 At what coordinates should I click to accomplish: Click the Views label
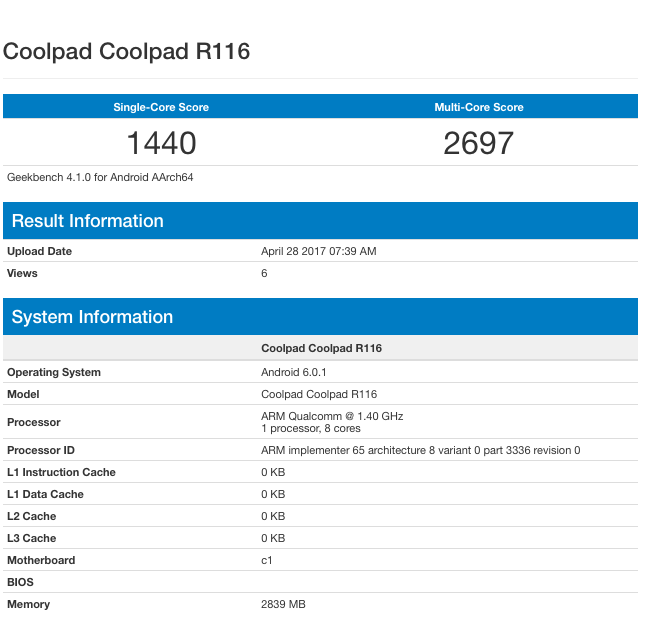point(22,273)
